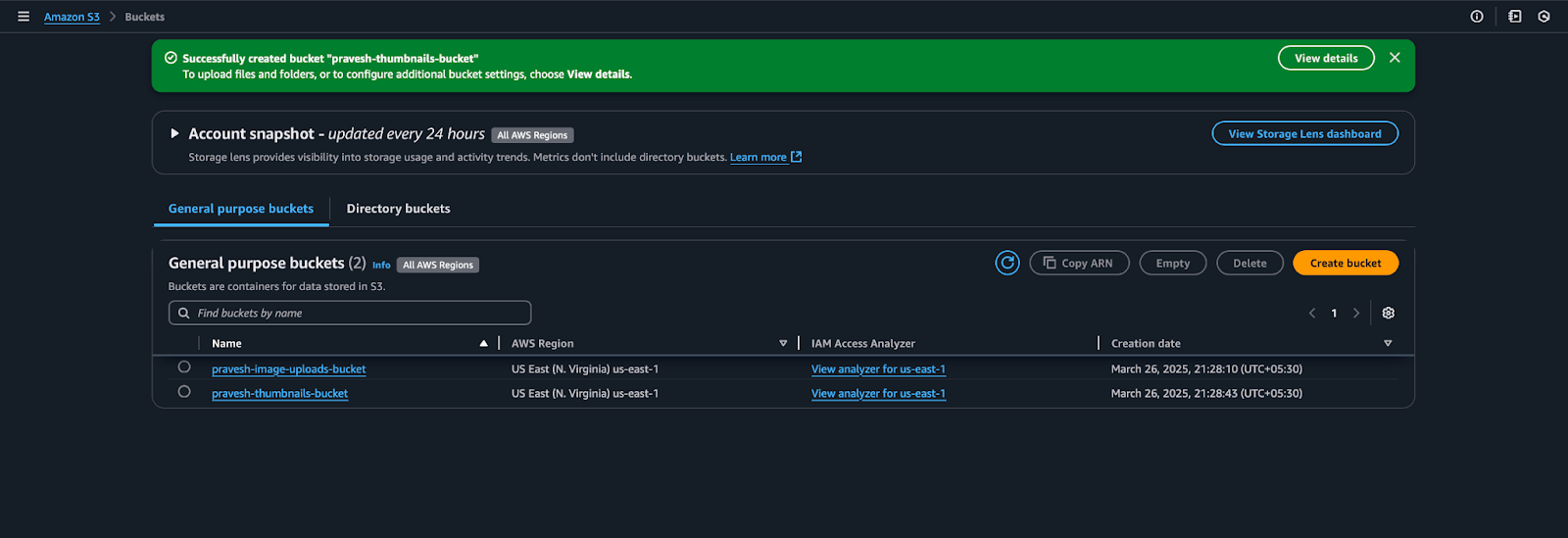
Task: Select the General purpose buckets tab
Action: pos(241,209)
